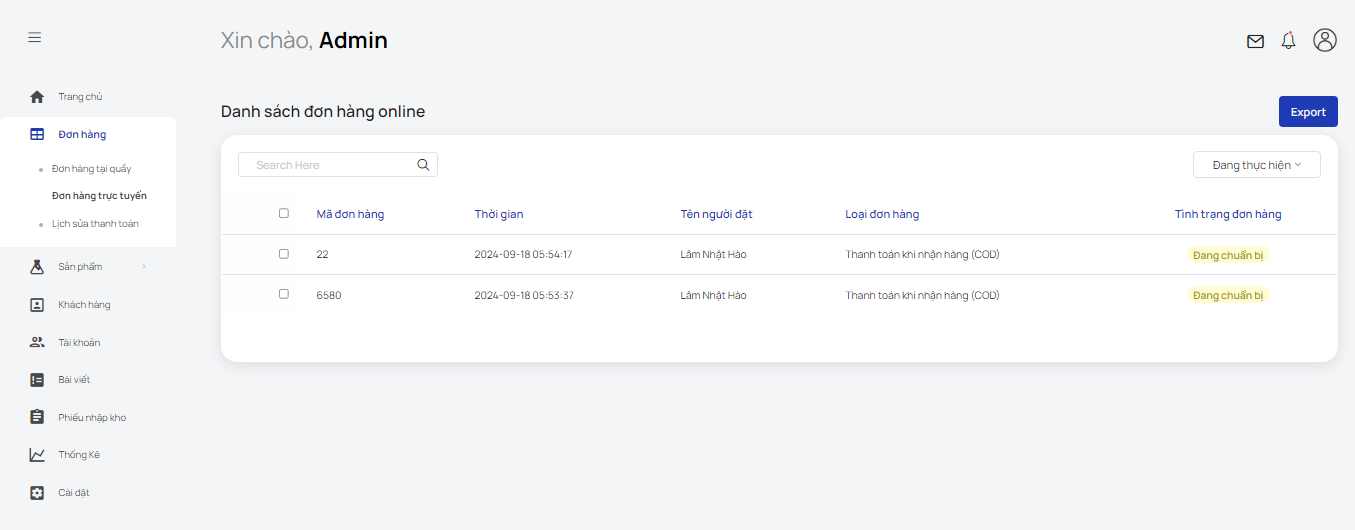1355x530 pixels.
Task: Click the Sản phẩm flask icon
Action: [x=37, y=267]
